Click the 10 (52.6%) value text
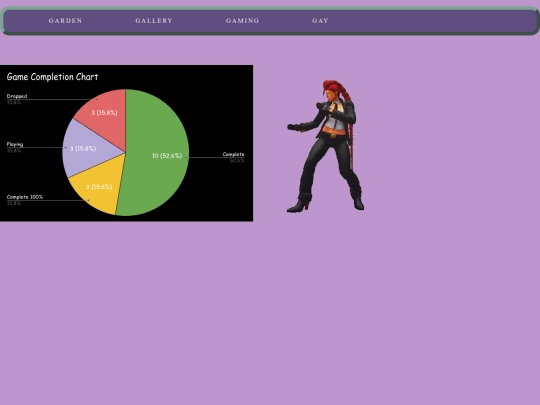The height and width of the screenshot is (405, 540). coord(167,156)
